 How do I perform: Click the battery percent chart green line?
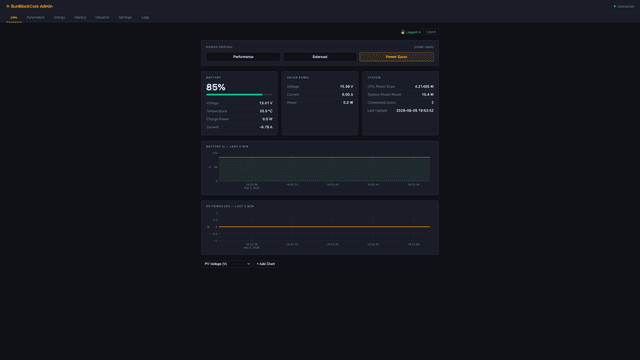point(324,157)
